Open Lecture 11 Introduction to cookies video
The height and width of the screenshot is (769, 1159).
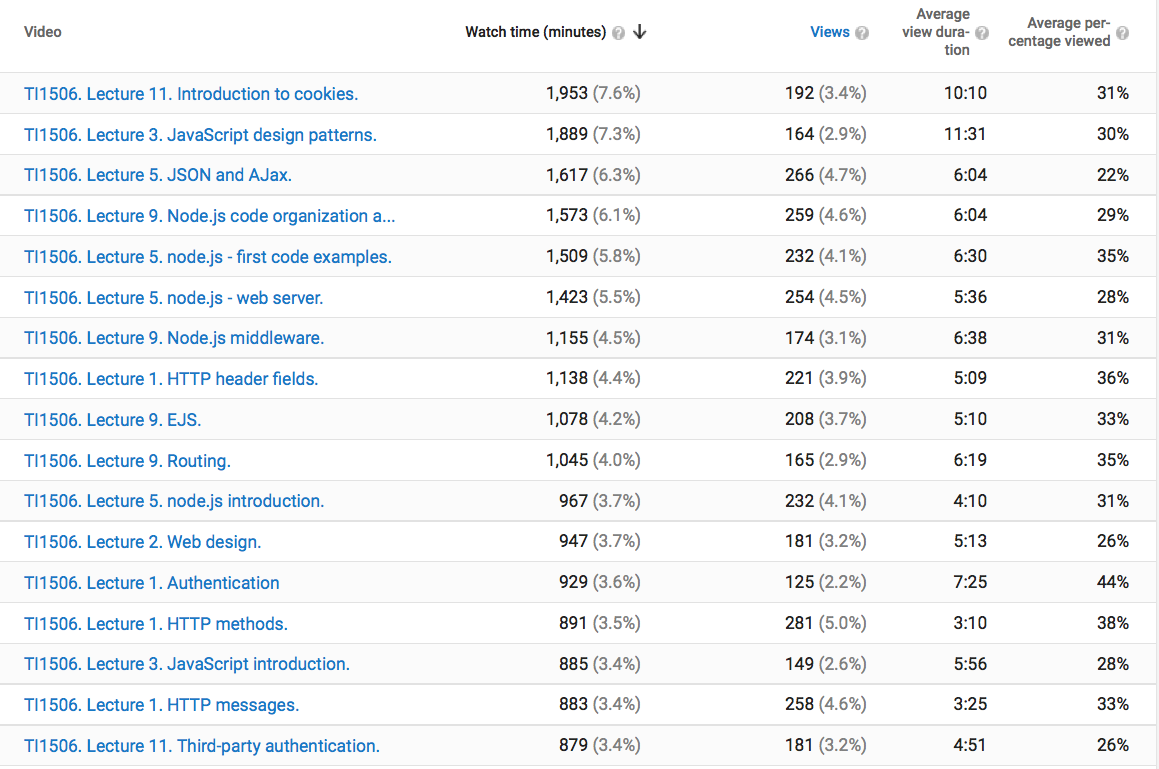pyautogui.click(x=191, y=94)
